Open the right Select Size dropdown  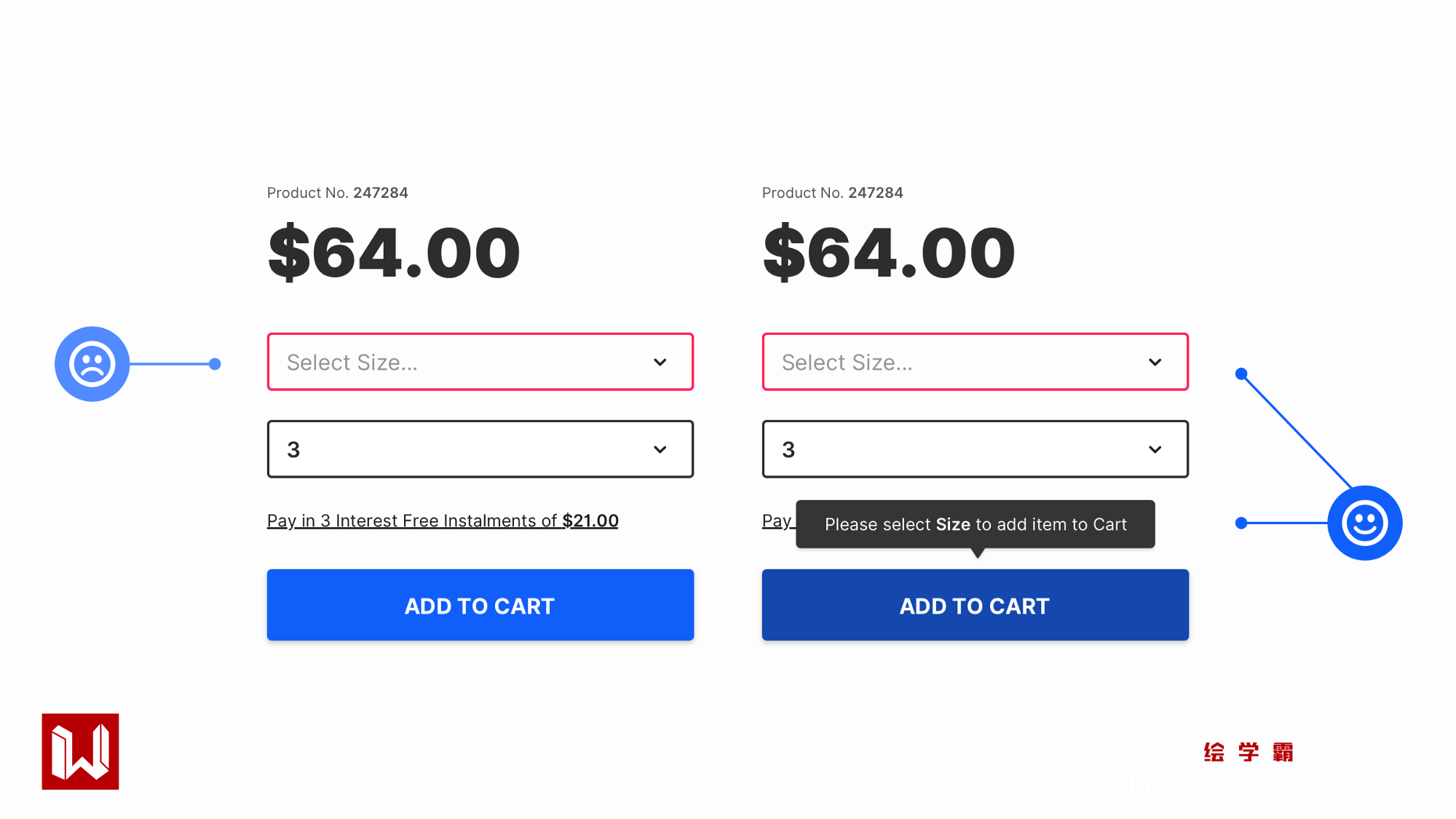pyautogui.click(x=975, y=362)
